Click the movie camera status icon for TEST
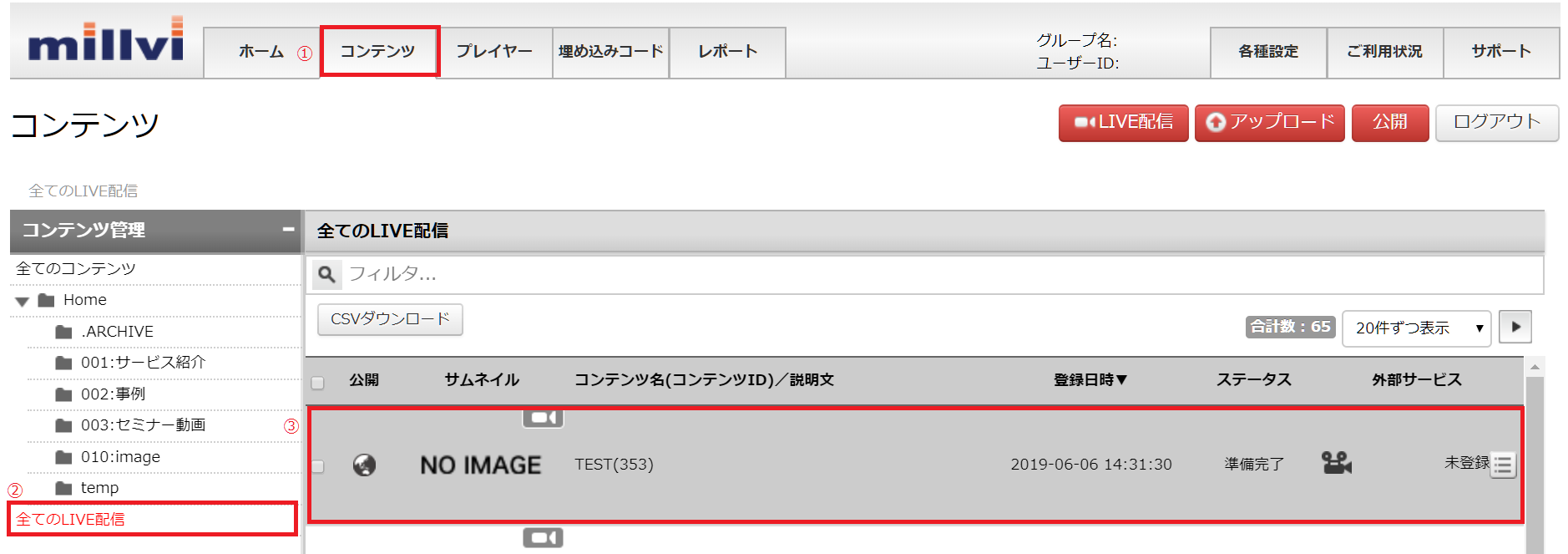This screenshot has width=1568, height=554. pos(1336,463)
